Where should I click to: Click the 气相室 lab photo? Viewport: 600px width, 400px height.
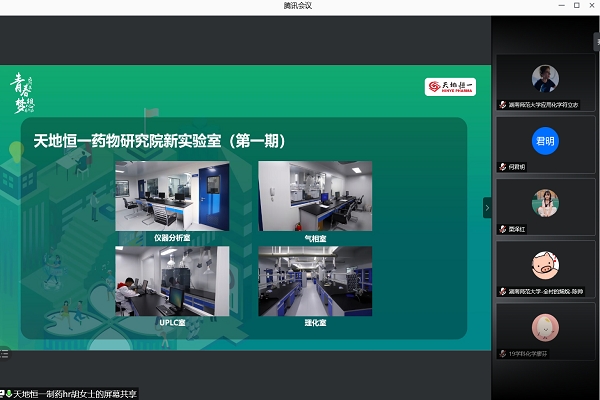click(x=315, y=196)
